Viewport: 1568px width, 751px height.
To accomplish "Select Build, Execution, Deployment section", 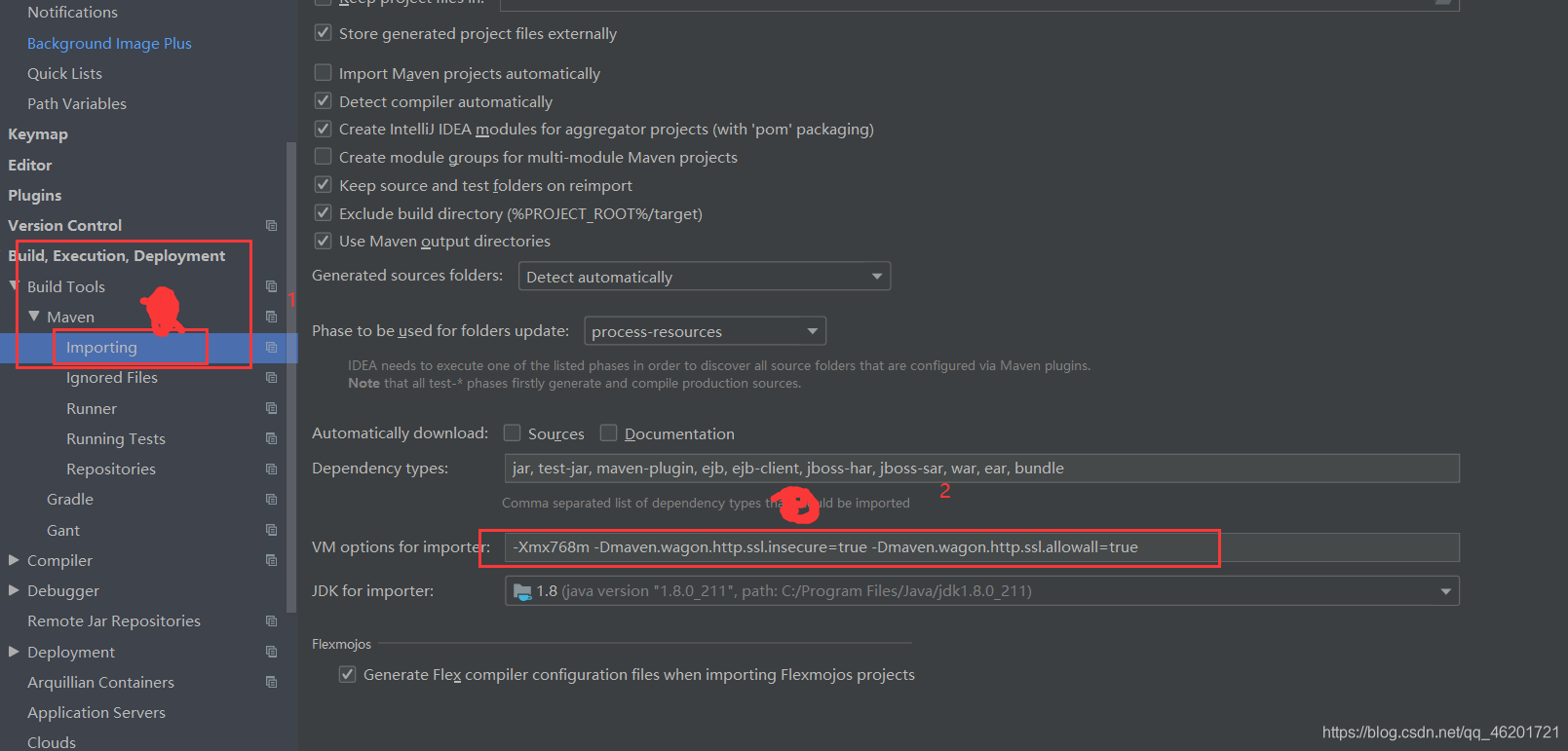I will (x=117, y=255).
